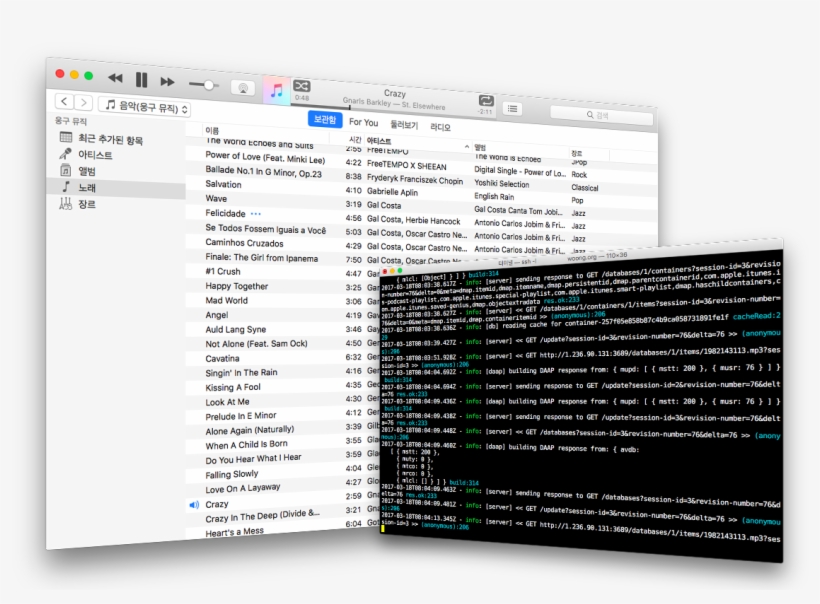Pause playback in iTunes
The image size is (820, 604).
pos(141,80)
